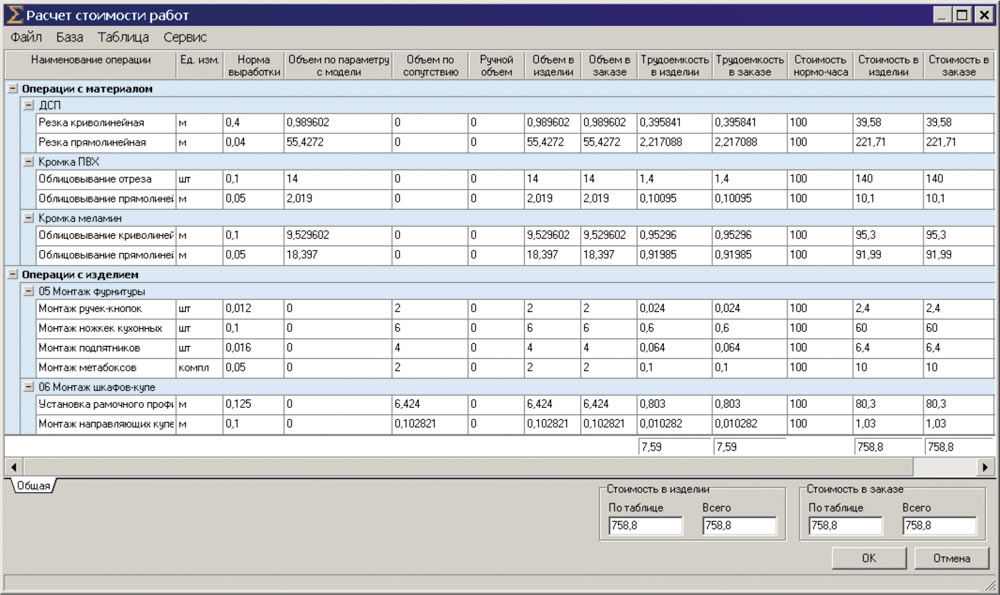Click Всего field under Стоимость в заказе

click(x=939, y=525)
